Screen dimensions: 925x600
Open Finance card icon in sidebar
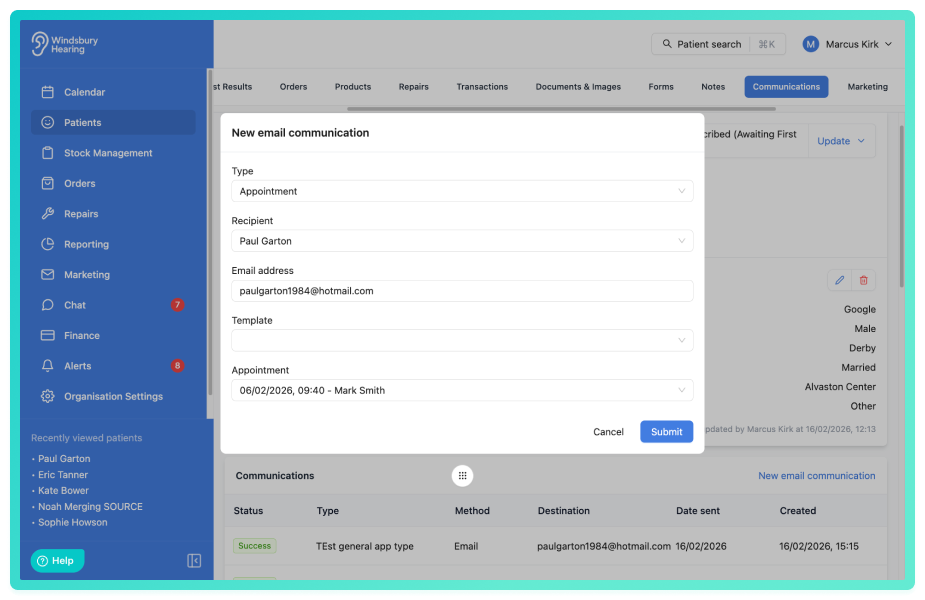(48, 335)
